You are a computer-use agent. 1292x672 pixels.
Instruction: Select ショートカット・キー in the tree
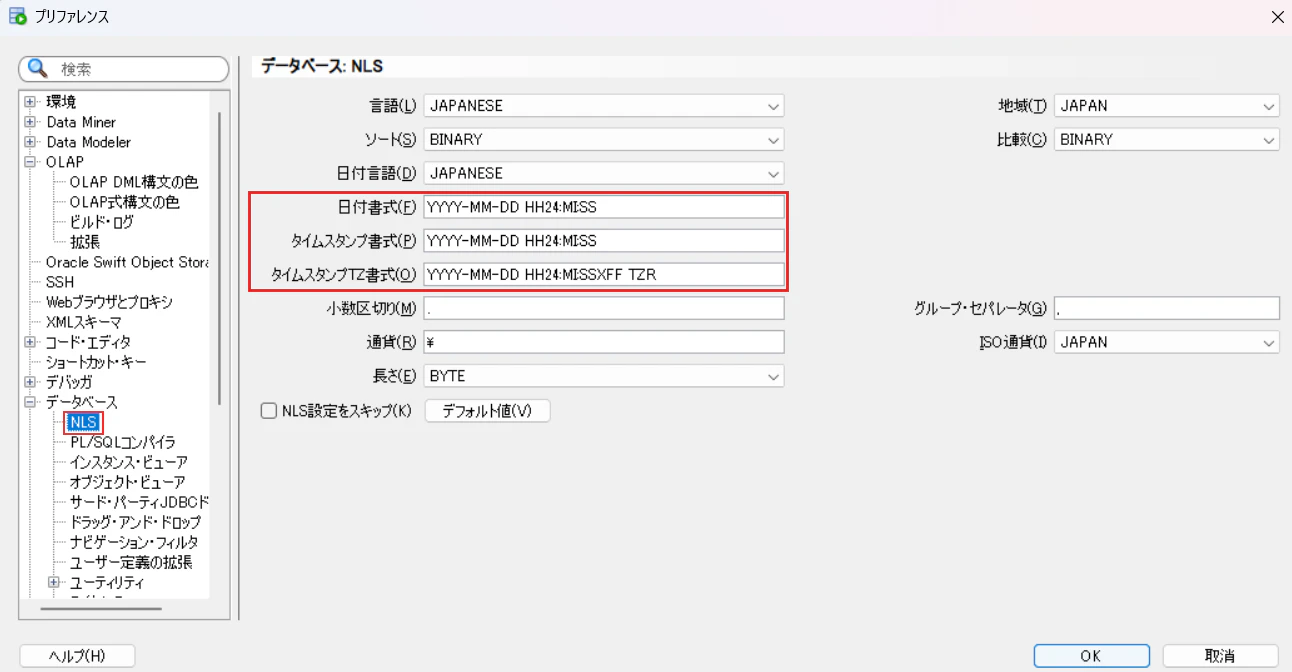pyautogui.click(x=97, y=362)
